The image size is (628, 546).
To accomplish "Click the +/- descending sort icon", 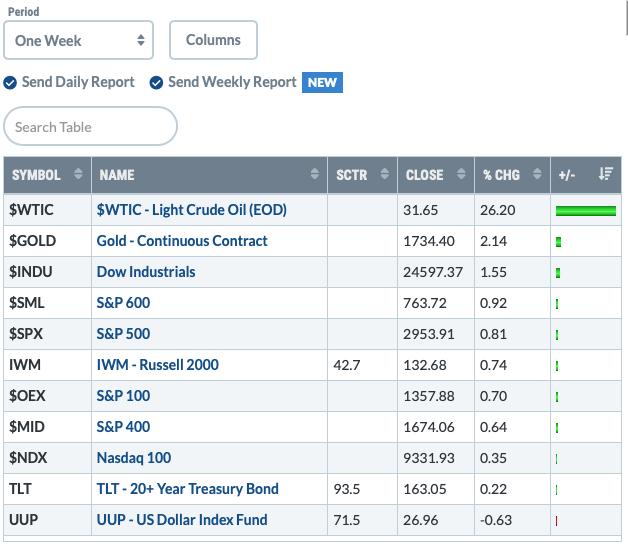I will [606, 174].
